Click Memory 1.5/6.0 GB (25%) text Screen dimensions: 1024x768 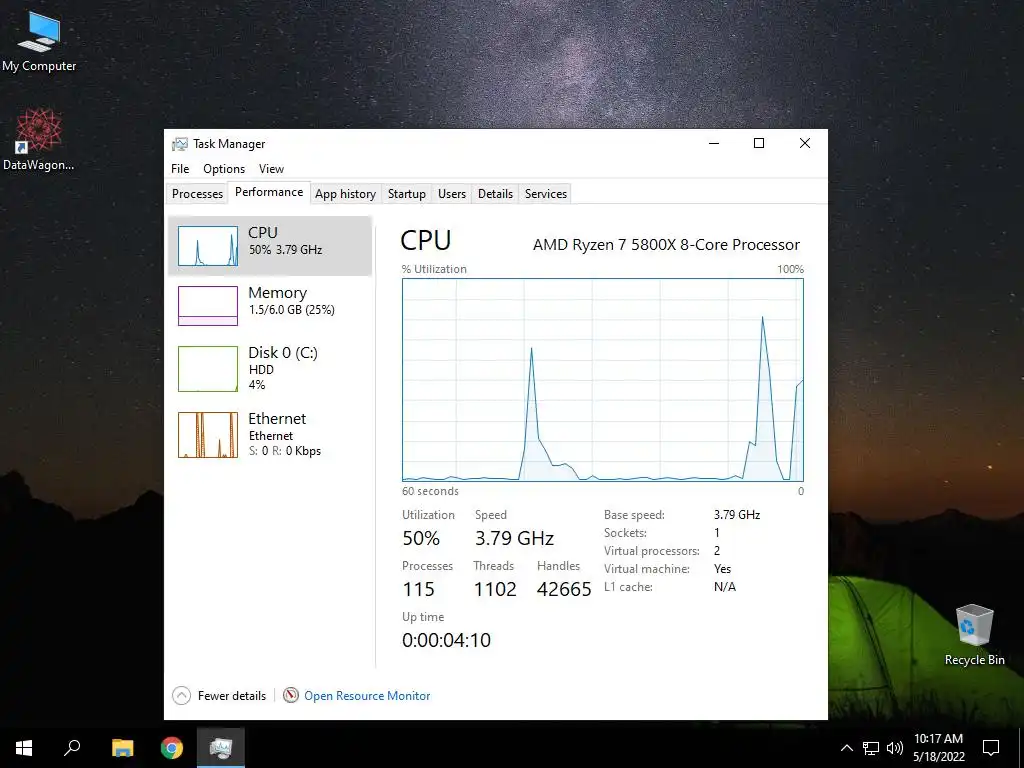(x=291, y=310)
